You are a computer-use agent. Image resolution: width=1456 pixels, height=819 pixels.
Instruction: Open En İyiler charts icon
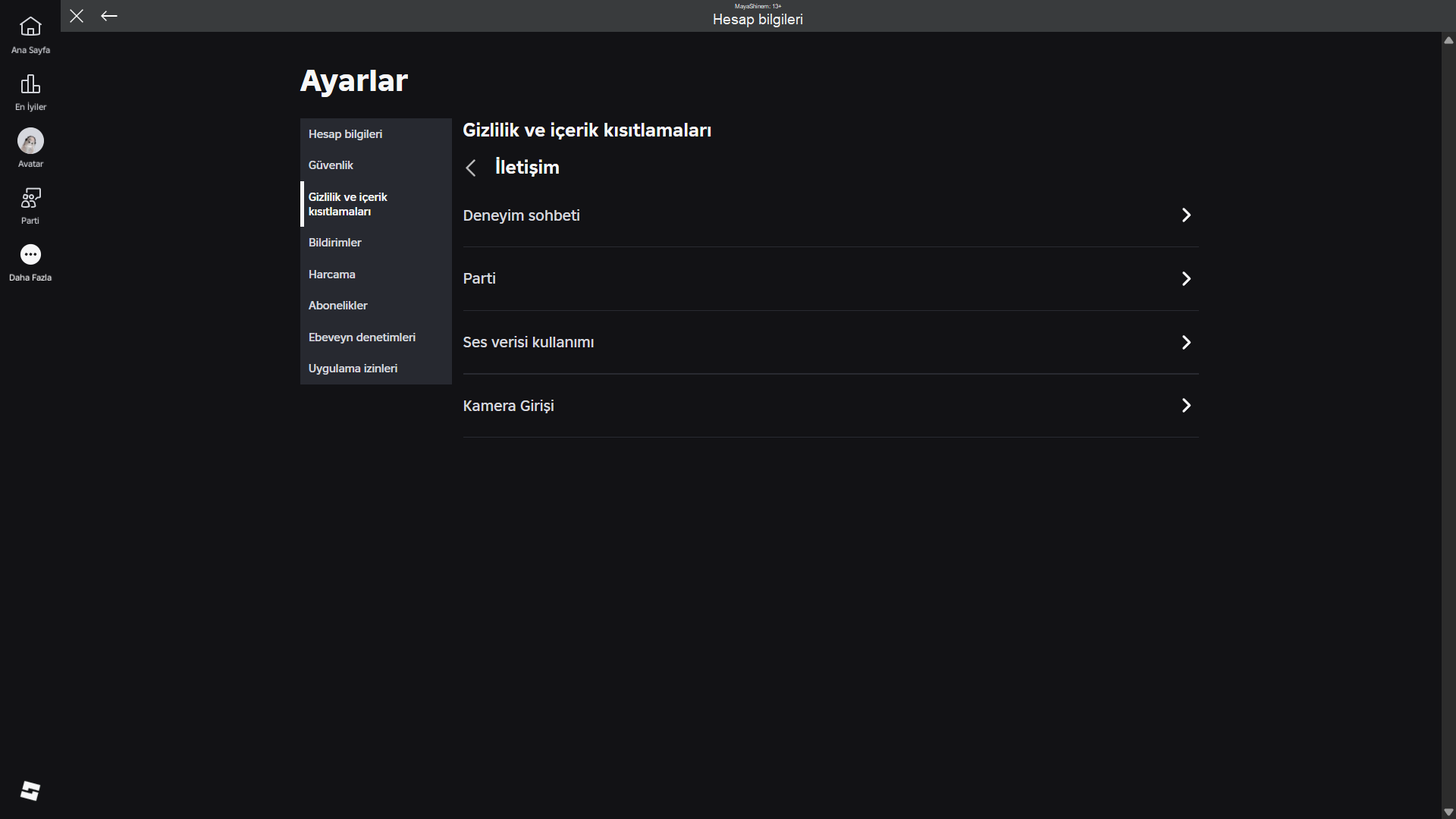[30, 84]
